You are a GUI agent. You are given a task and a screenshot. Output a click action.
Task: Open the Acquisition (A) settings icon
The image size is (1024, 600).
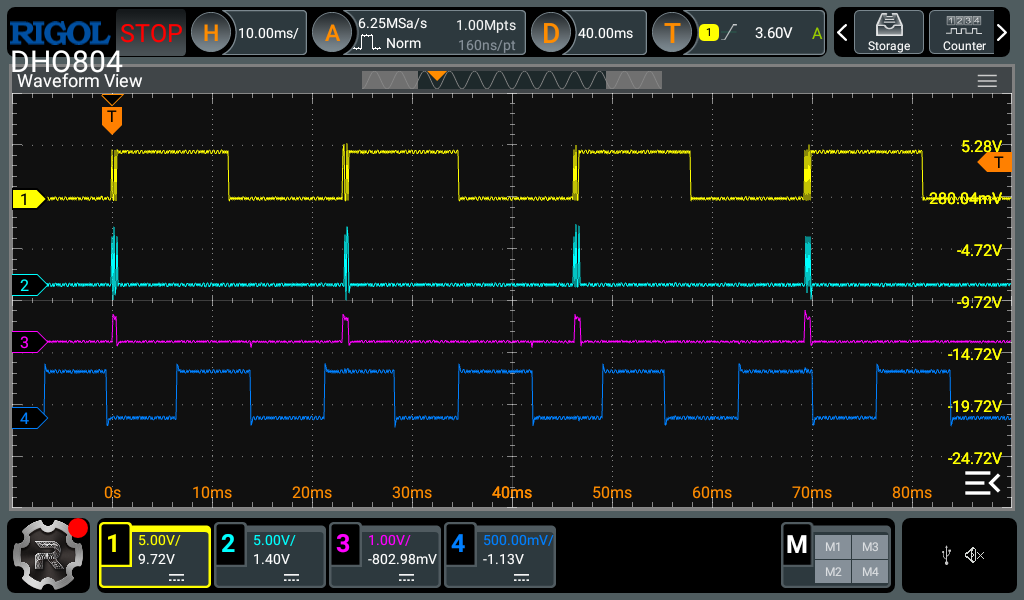pos(332,33)
